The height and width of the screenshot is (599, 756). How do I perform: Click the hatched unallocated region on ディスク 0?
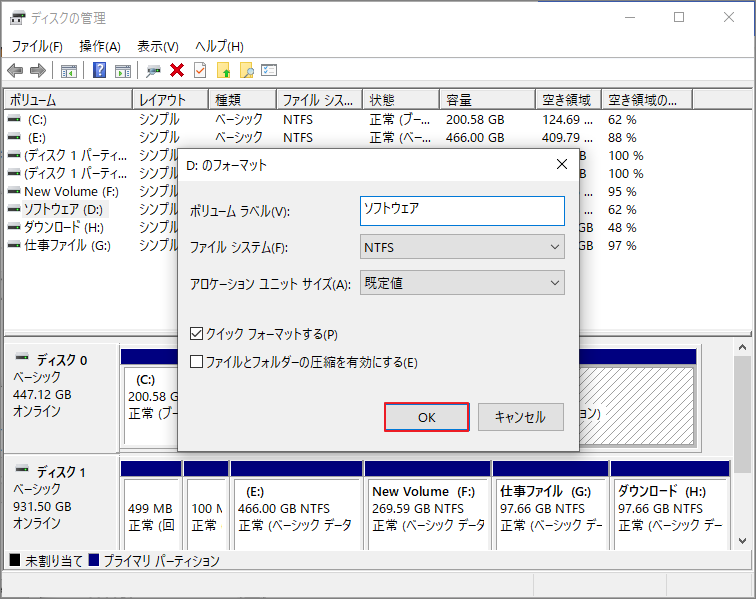coord(636,405)
